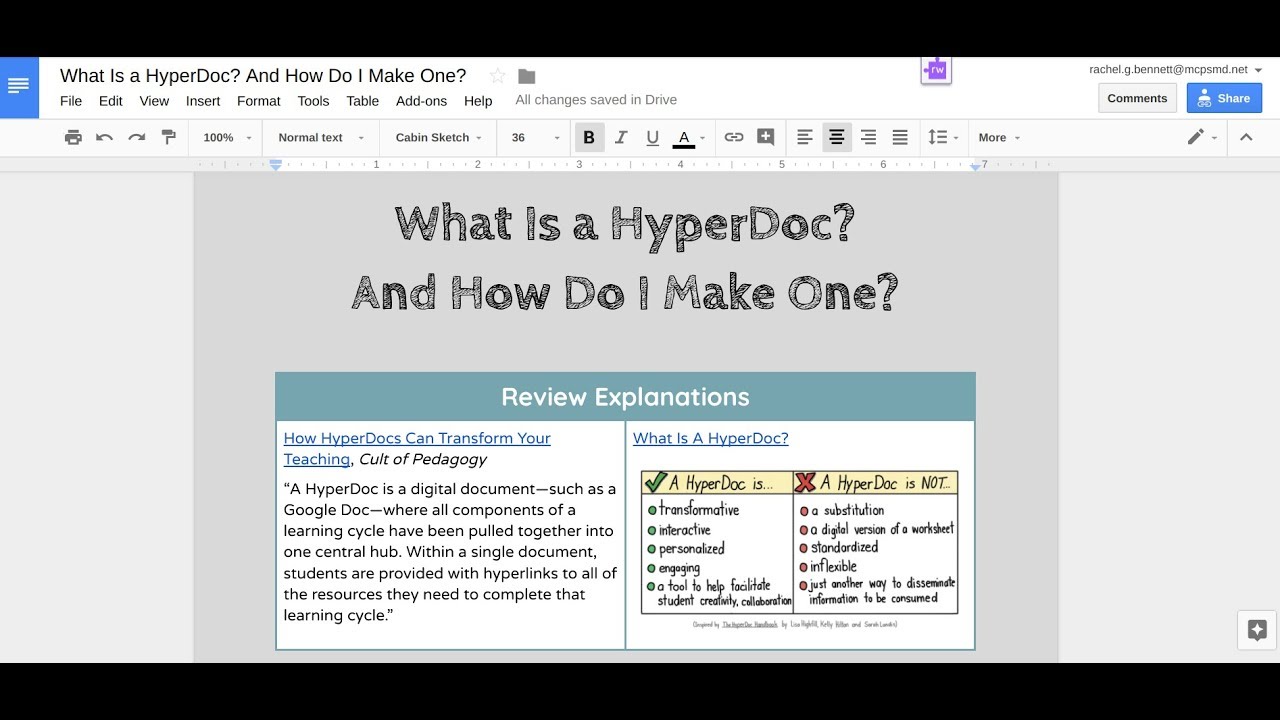
Task: Open the zoom 100% dropdown
Action: click(x=227, y=138)
